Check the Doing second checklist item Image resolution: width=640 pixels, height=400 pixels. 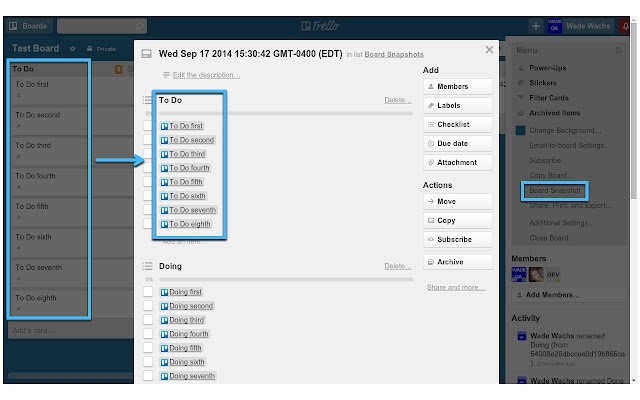coord(148,306)
